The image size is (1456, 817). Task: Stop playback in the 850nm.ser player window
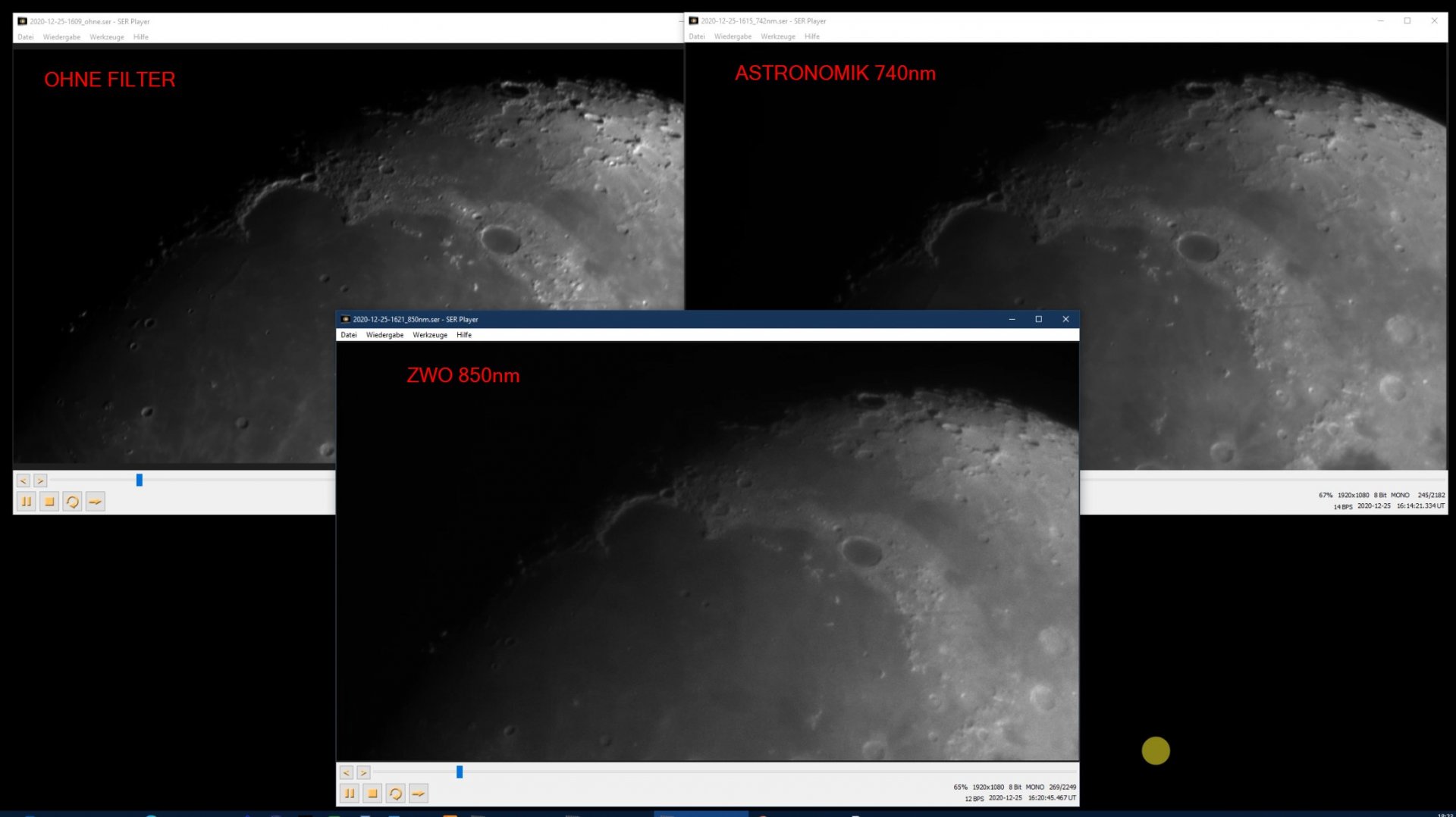372,794
